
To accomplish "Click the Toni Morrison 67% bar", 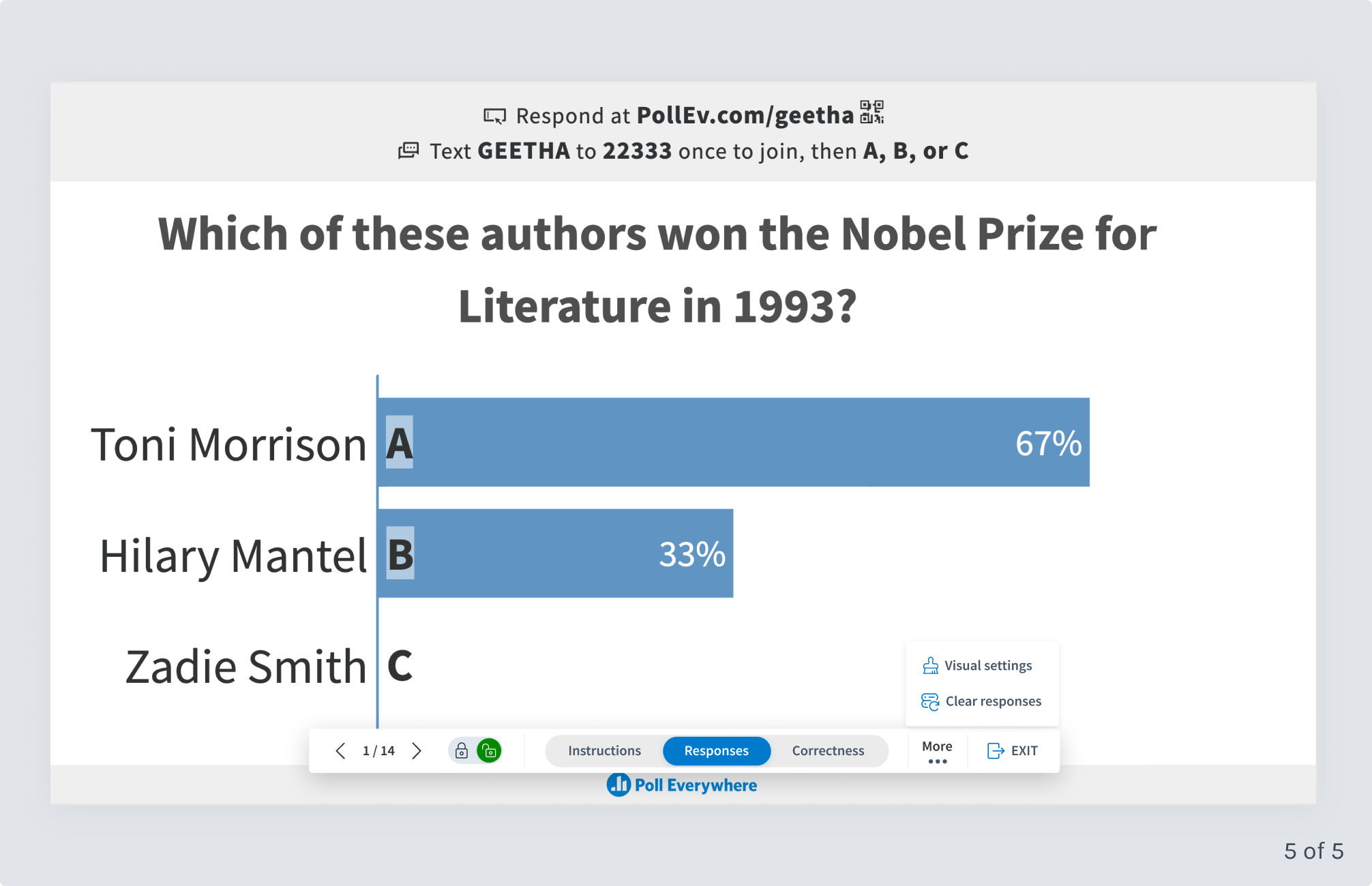I will [x=733, y=442].
